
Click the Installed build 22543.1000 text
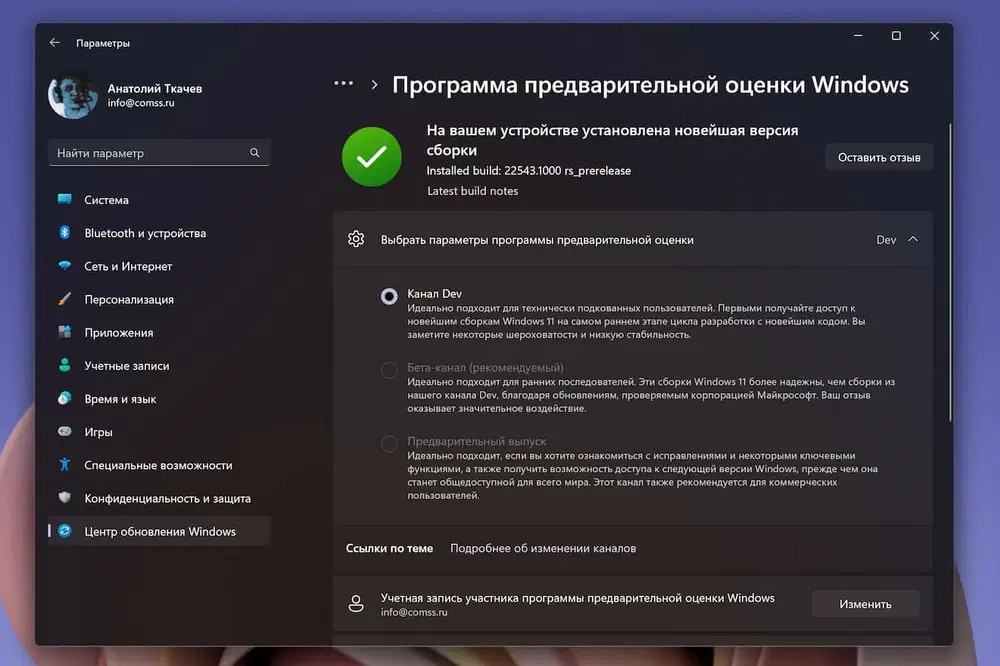point(529,170)
